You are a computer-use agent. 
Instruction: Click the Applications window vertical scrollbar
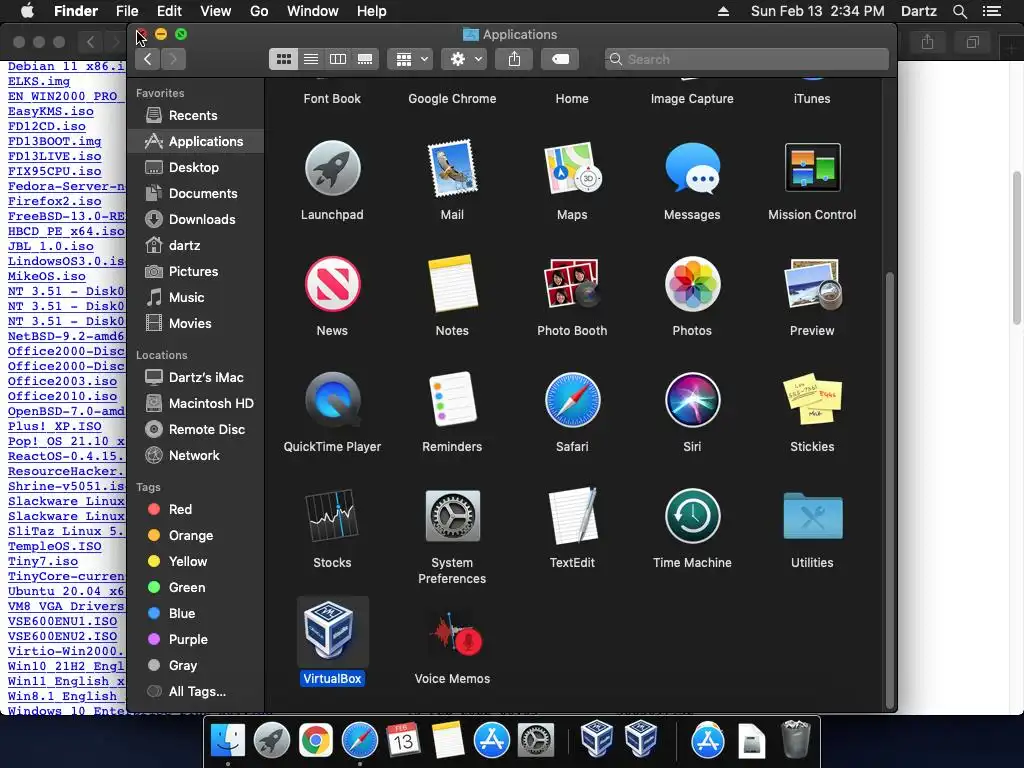889,490
